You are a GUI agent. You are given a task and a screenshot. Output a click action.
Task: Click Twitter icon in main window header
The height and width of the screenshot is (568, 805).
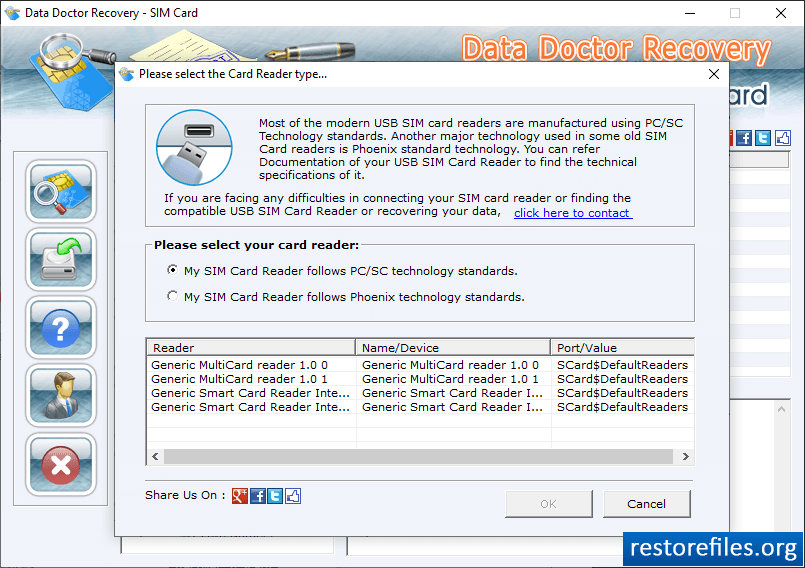click(763, 138)
